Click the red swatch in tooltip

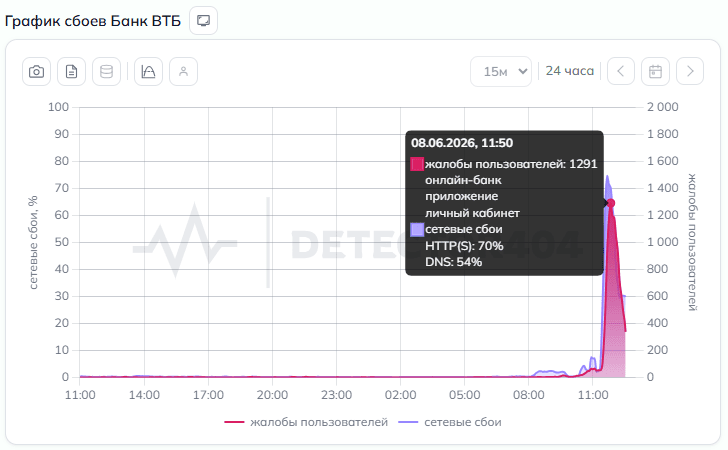(417, 164)
